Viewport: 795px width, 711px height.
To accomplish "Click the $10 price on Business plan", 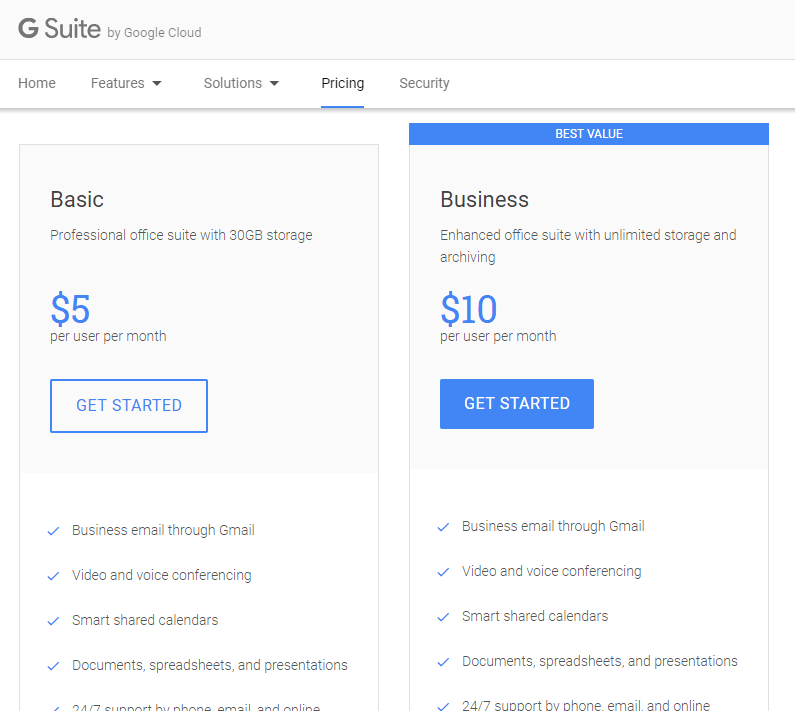I will coord(469,309).
